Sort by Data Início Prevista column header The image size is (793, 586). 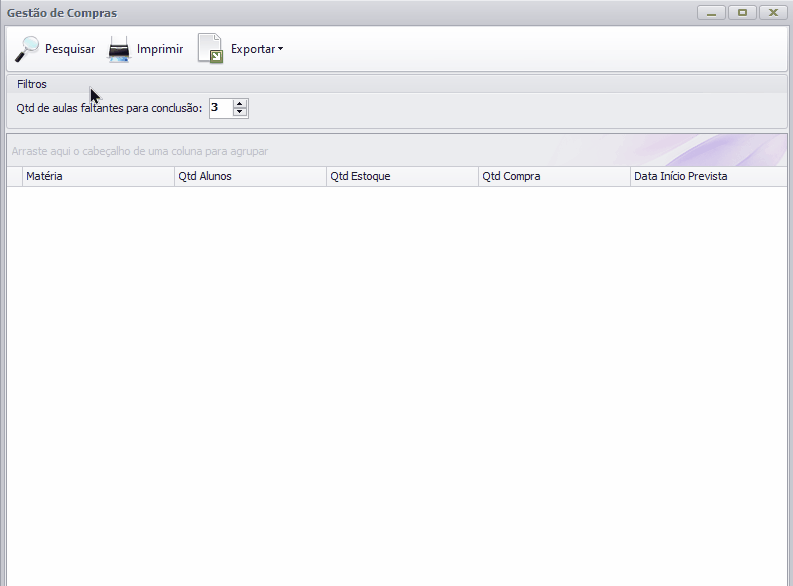706,176
